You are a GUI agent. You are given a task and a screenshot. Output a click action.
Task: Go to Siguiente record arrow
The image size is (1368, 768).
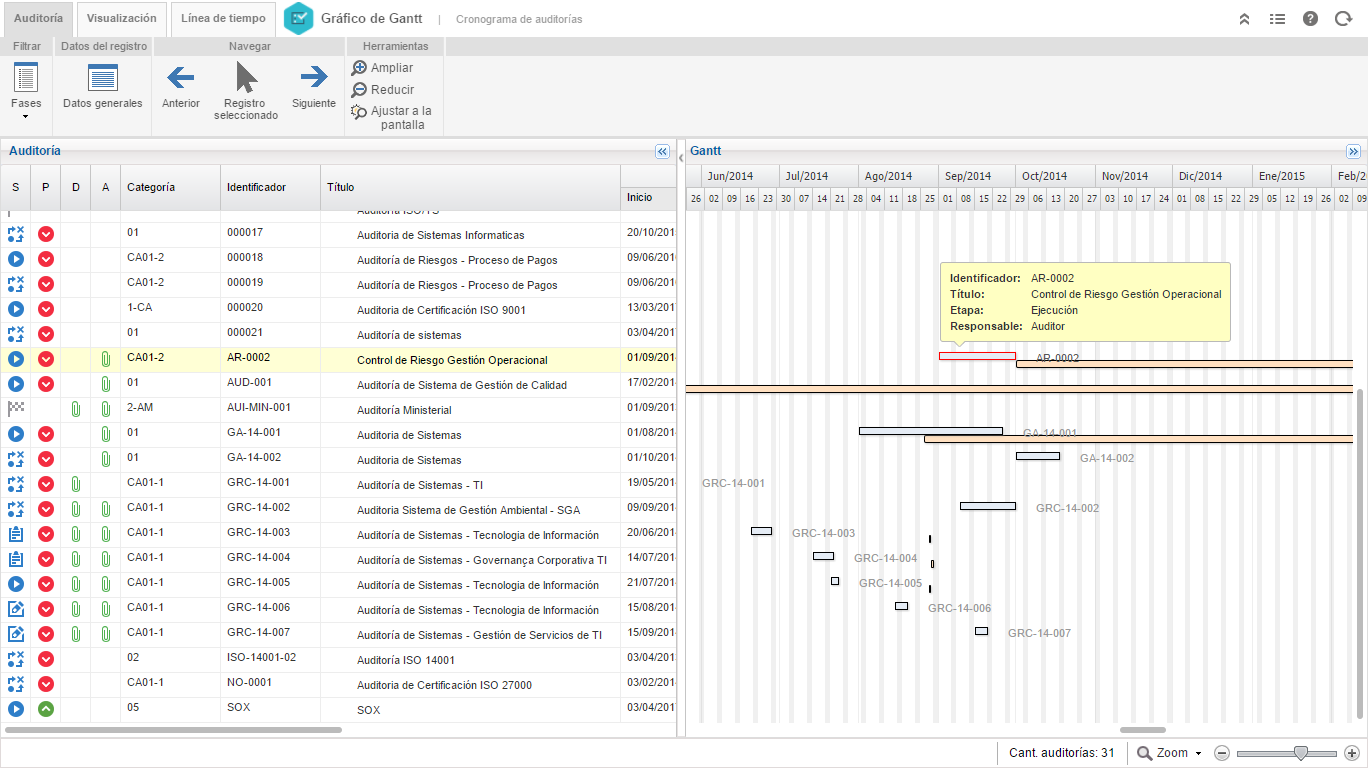(x=314, y=87)
